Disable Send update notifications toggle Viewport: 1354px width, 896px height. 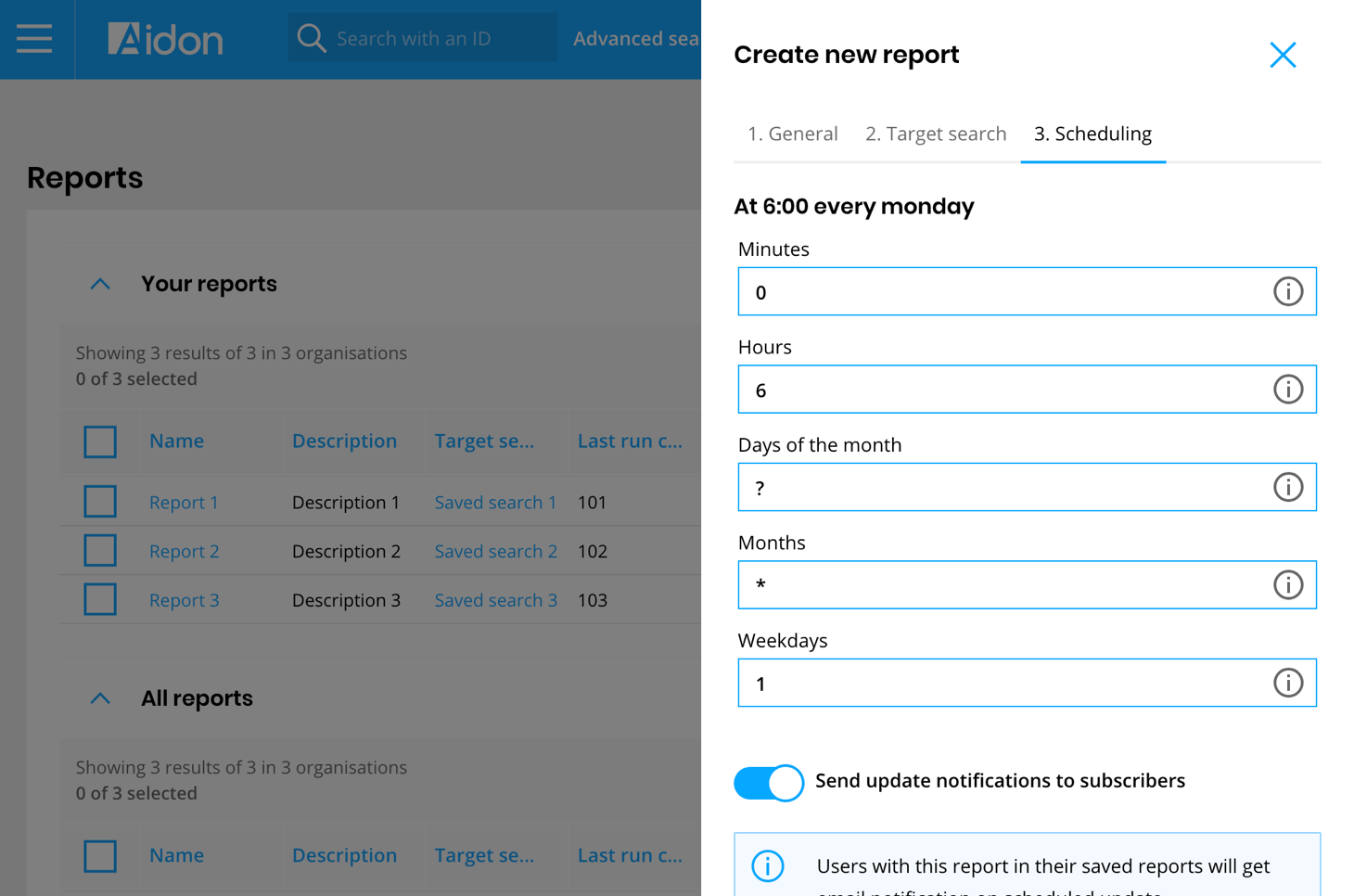click(769, 783)
